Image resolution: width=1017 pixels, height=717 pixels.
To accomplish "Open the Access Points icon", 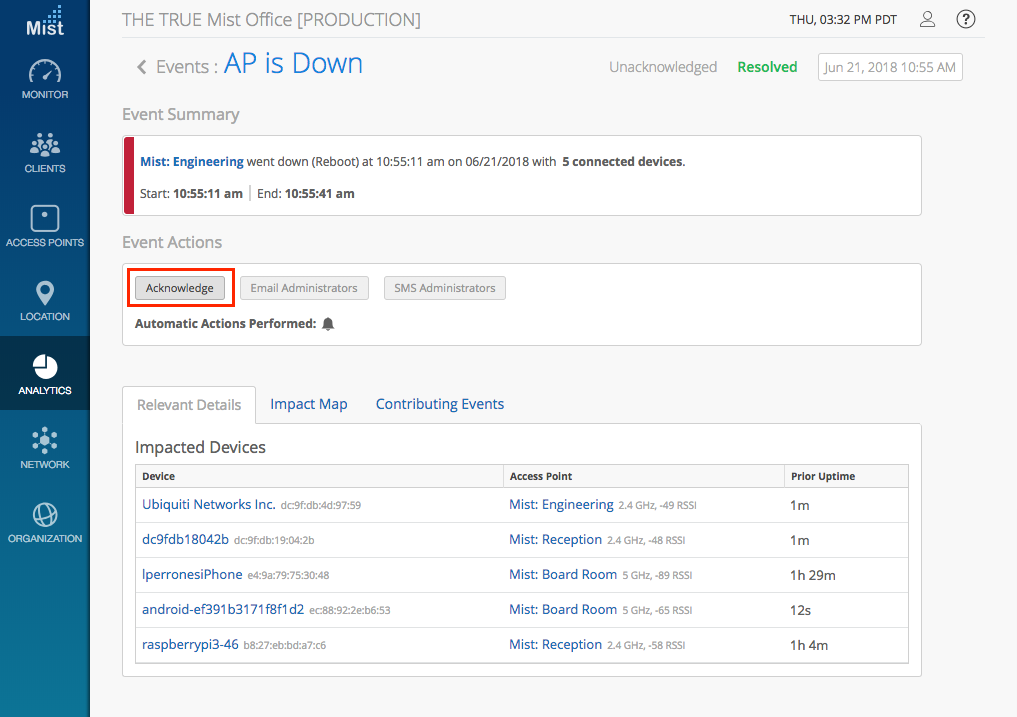I will pyautogui.click(x=45, y=219).
